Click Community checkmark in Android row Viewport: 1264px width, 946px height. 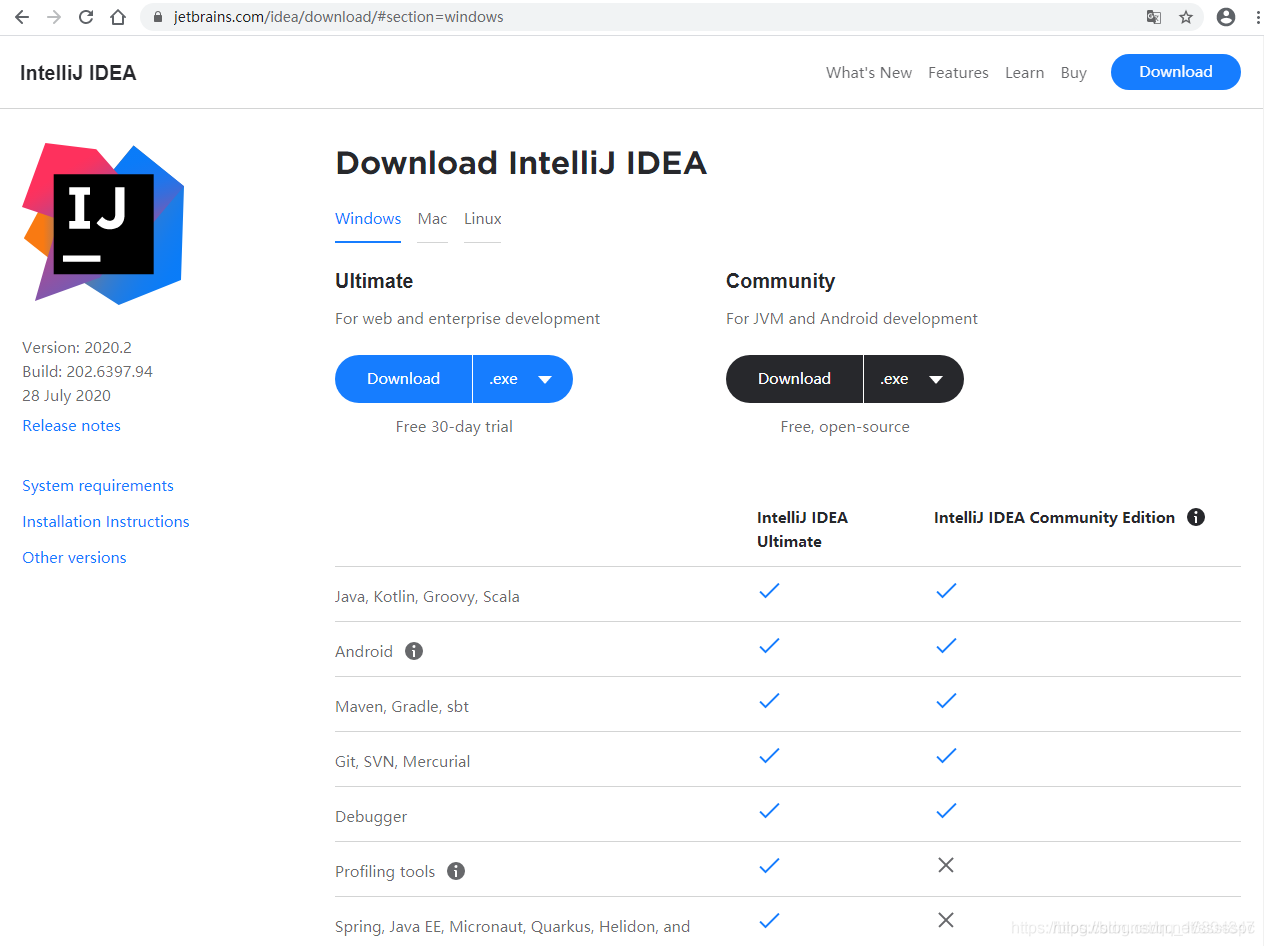[x=946, y=646]
